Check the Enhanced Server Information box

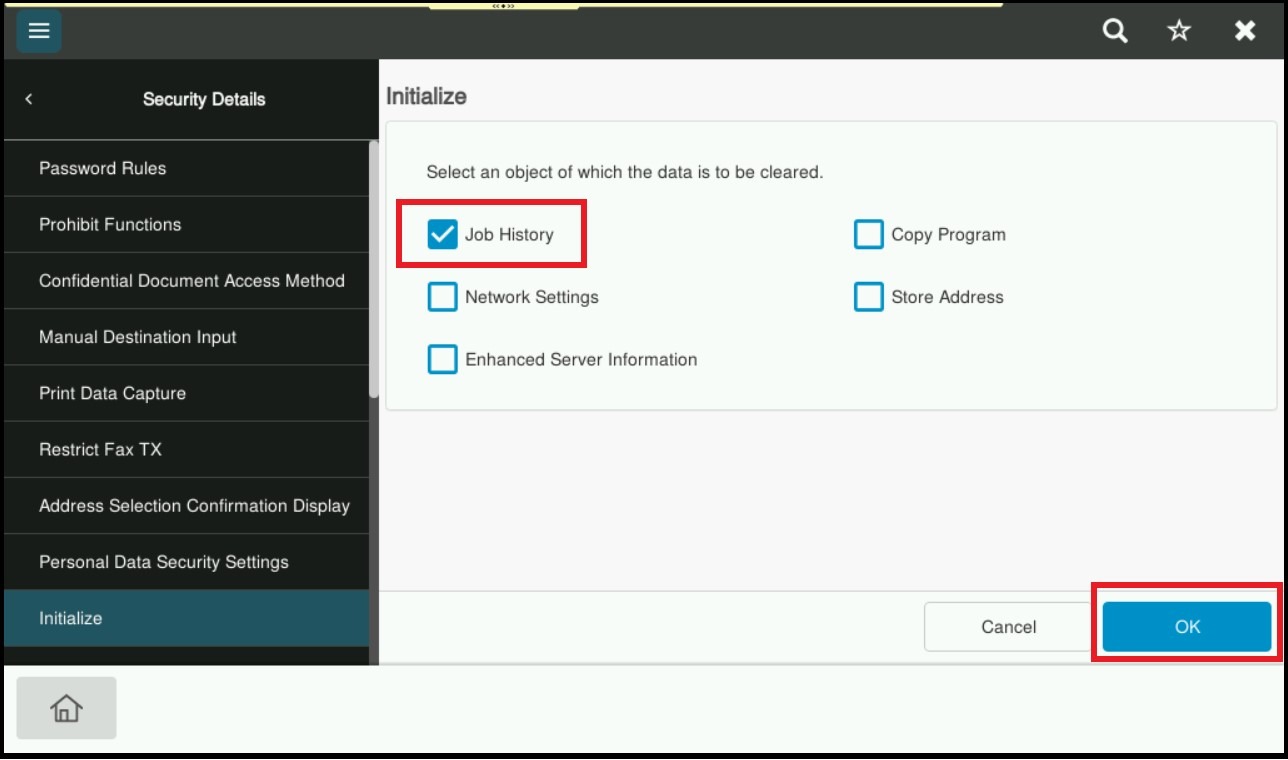(442, 359)
